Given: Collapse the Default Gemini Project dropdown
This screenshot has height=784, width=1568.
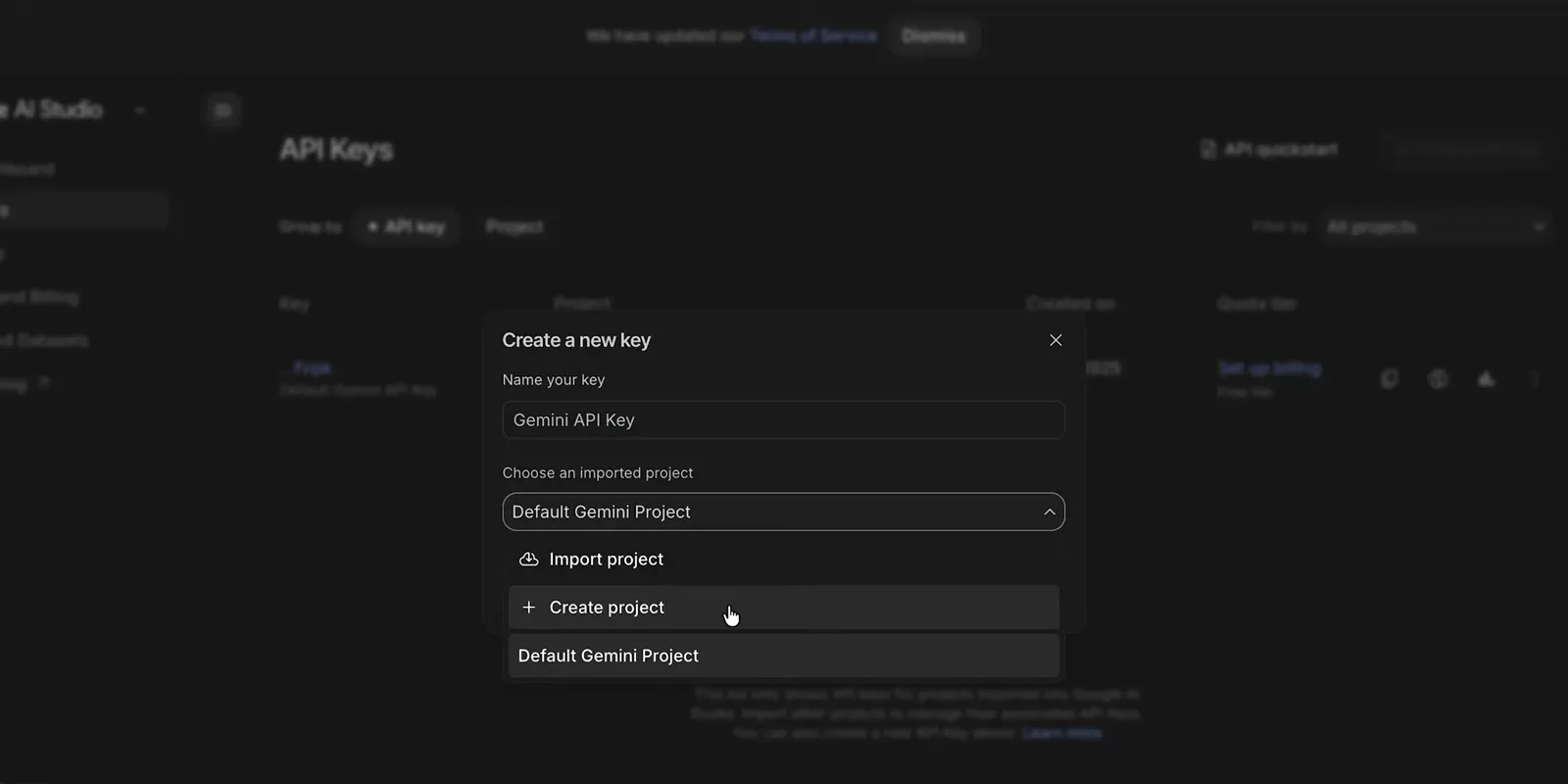Looking at the screenshot, I should [783, 512].
